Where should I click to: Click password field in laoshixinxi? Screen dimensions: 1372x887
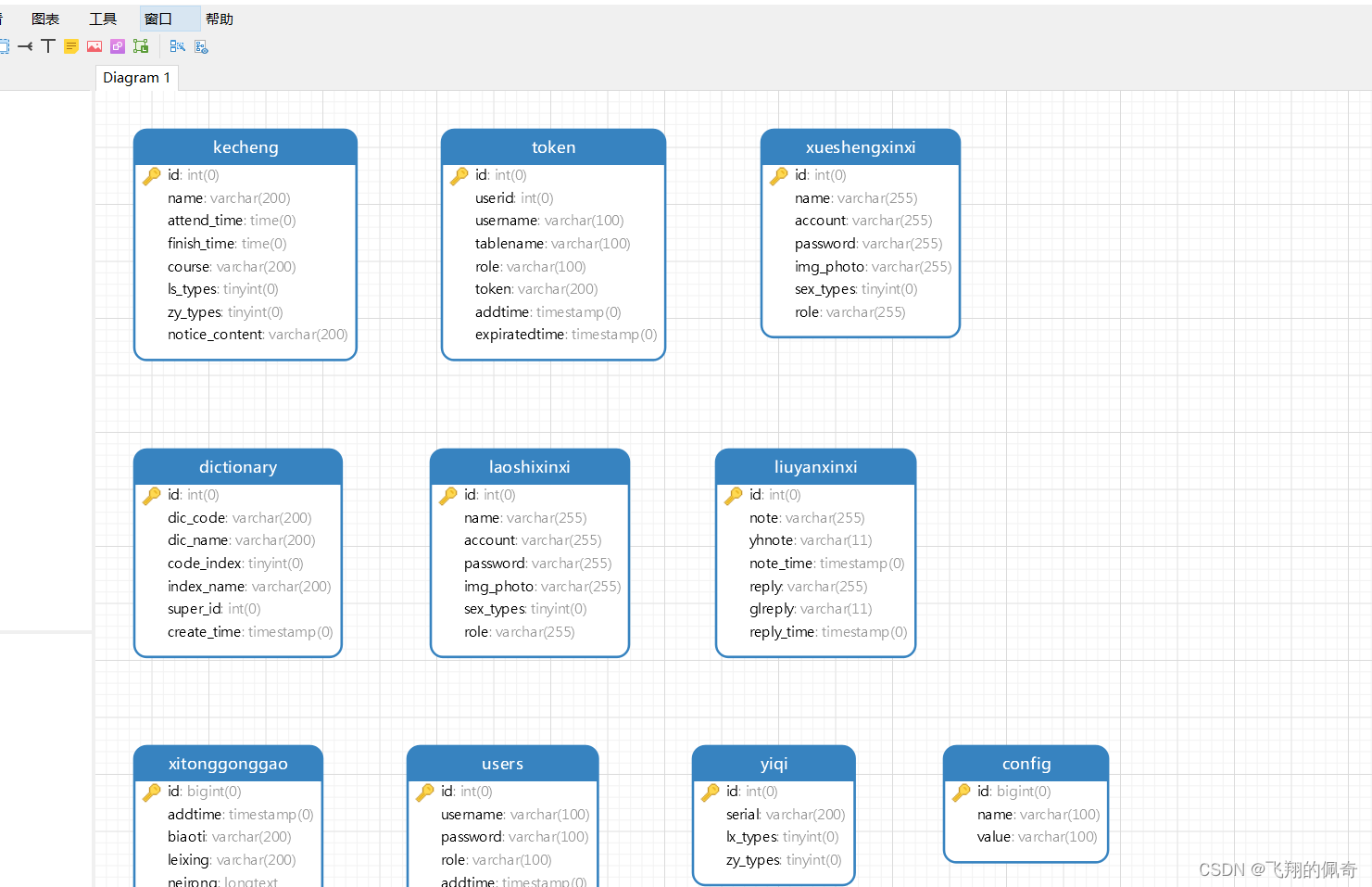[537, 564]
